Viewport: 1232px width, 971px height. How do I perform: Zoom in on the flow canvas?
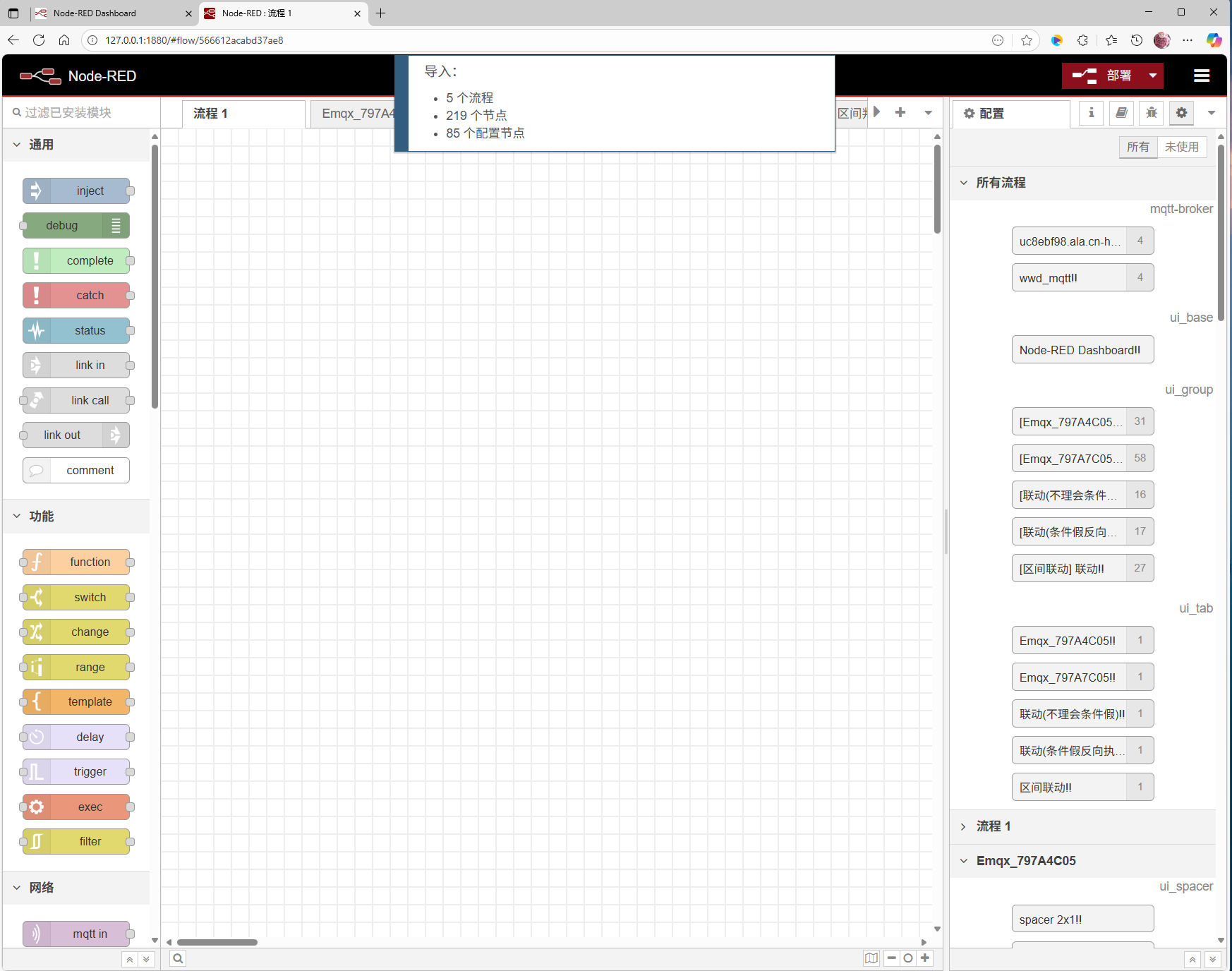click(925, 958)
